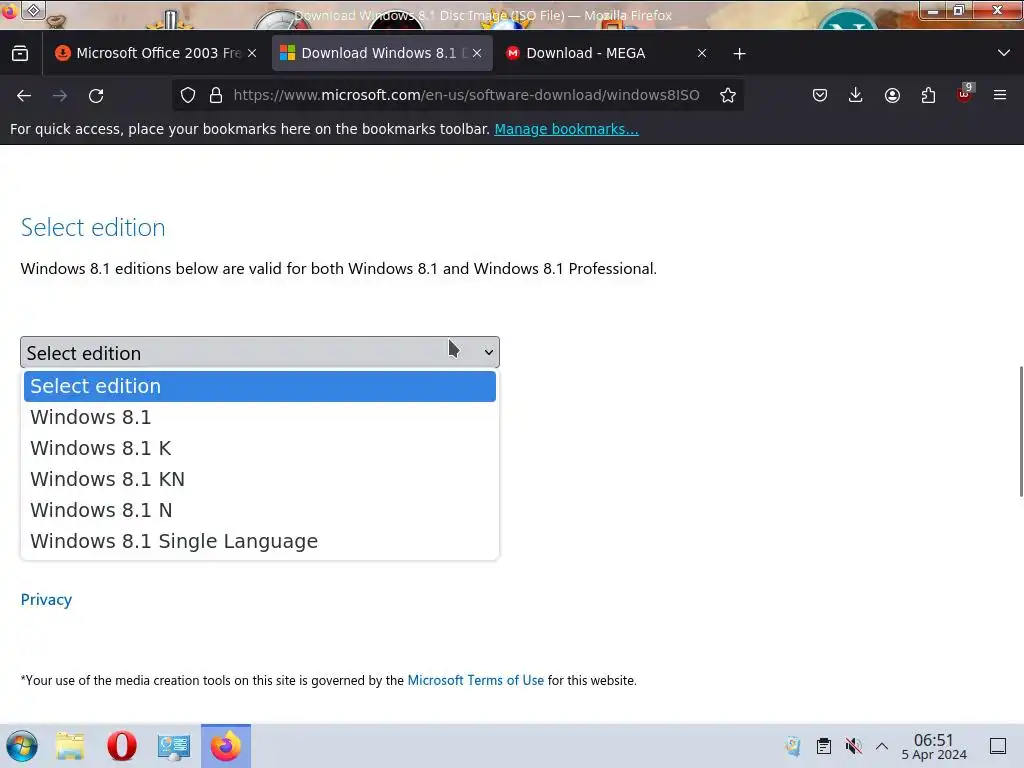The image size is (1024, 768).
Task: Select Windows 8.1 N option
Action: (260, 510)
